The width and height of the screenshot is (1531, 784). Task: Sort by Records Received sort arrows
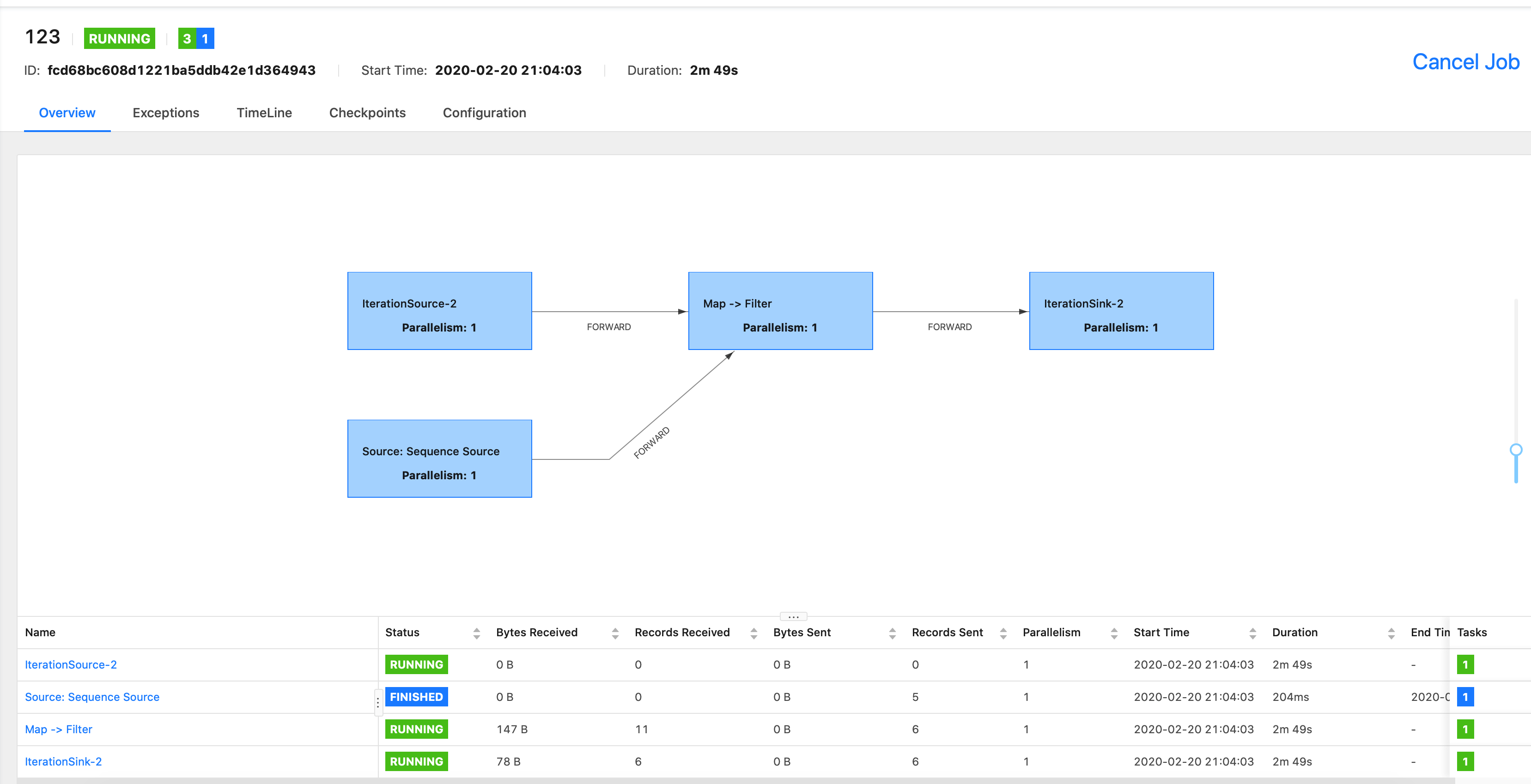coord(753,633)
